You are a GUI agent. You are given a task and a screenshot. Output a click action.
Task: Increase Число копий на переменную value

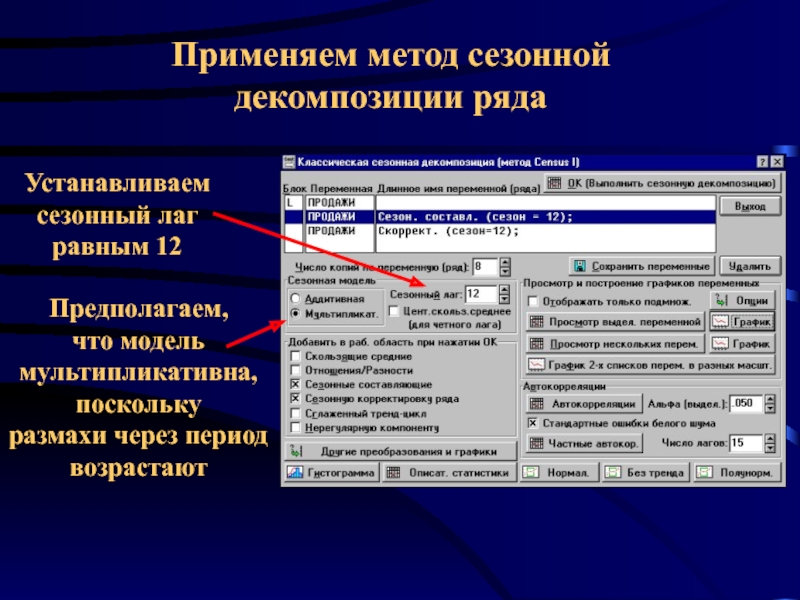(505, 262)
